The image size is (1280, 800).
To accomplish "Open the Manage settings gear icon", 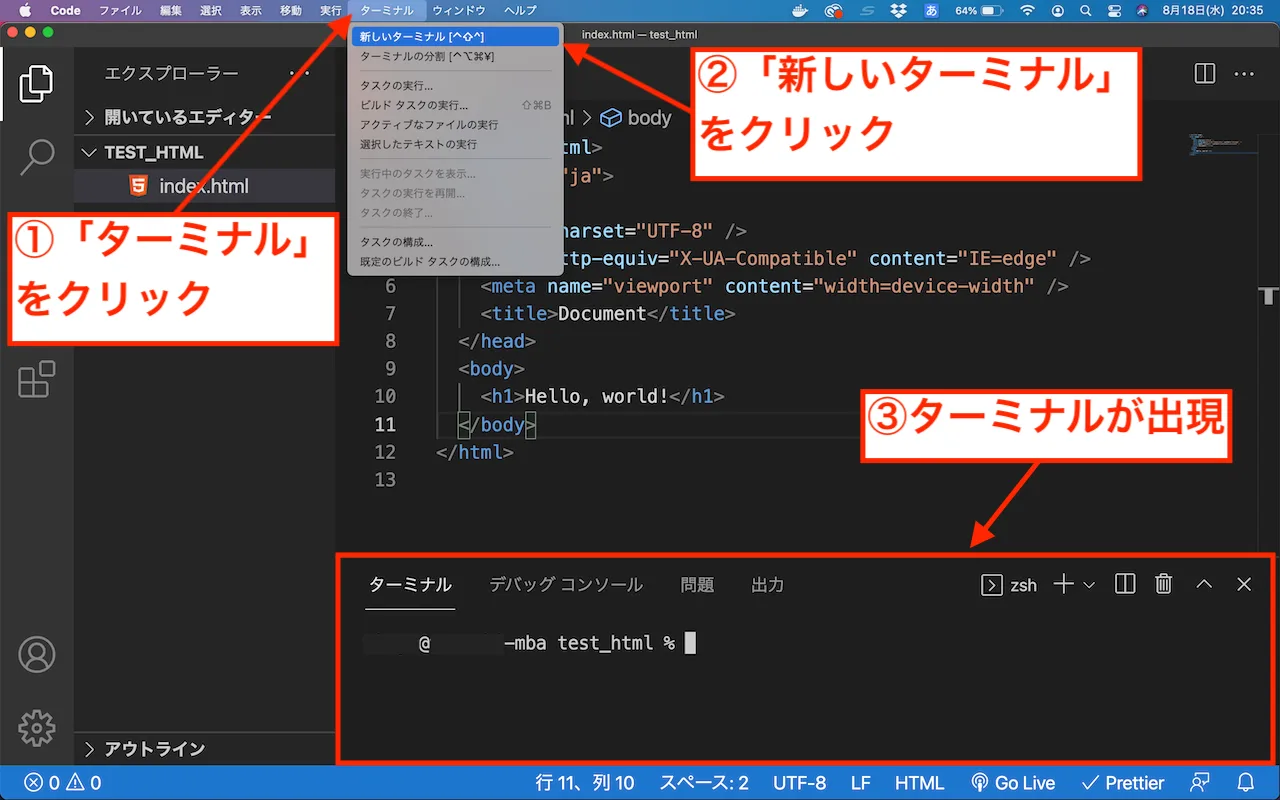I will pyautogui.click(x=37, y=728).
